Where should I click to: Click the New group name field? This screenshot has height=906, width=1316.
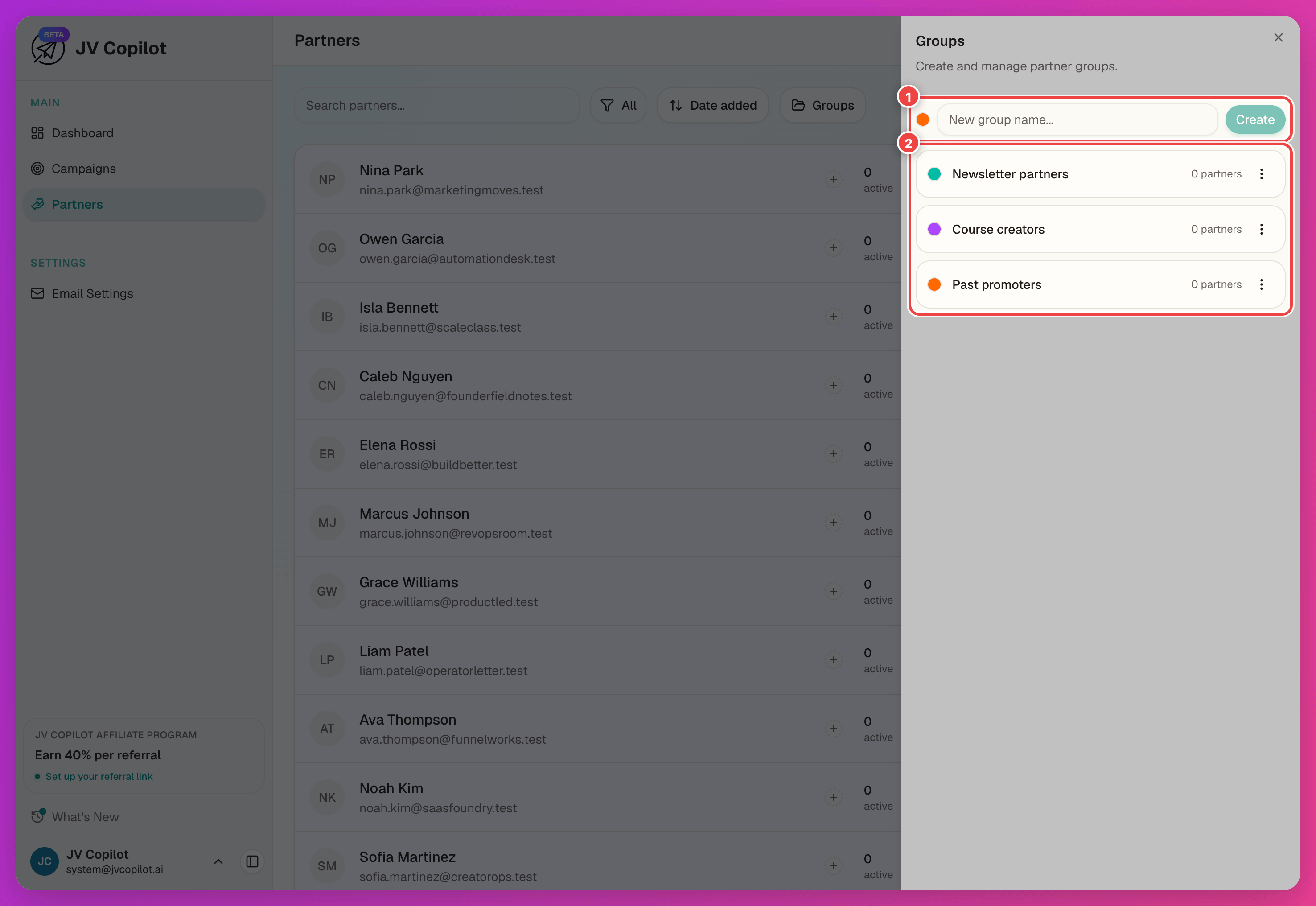point(1077,120)
